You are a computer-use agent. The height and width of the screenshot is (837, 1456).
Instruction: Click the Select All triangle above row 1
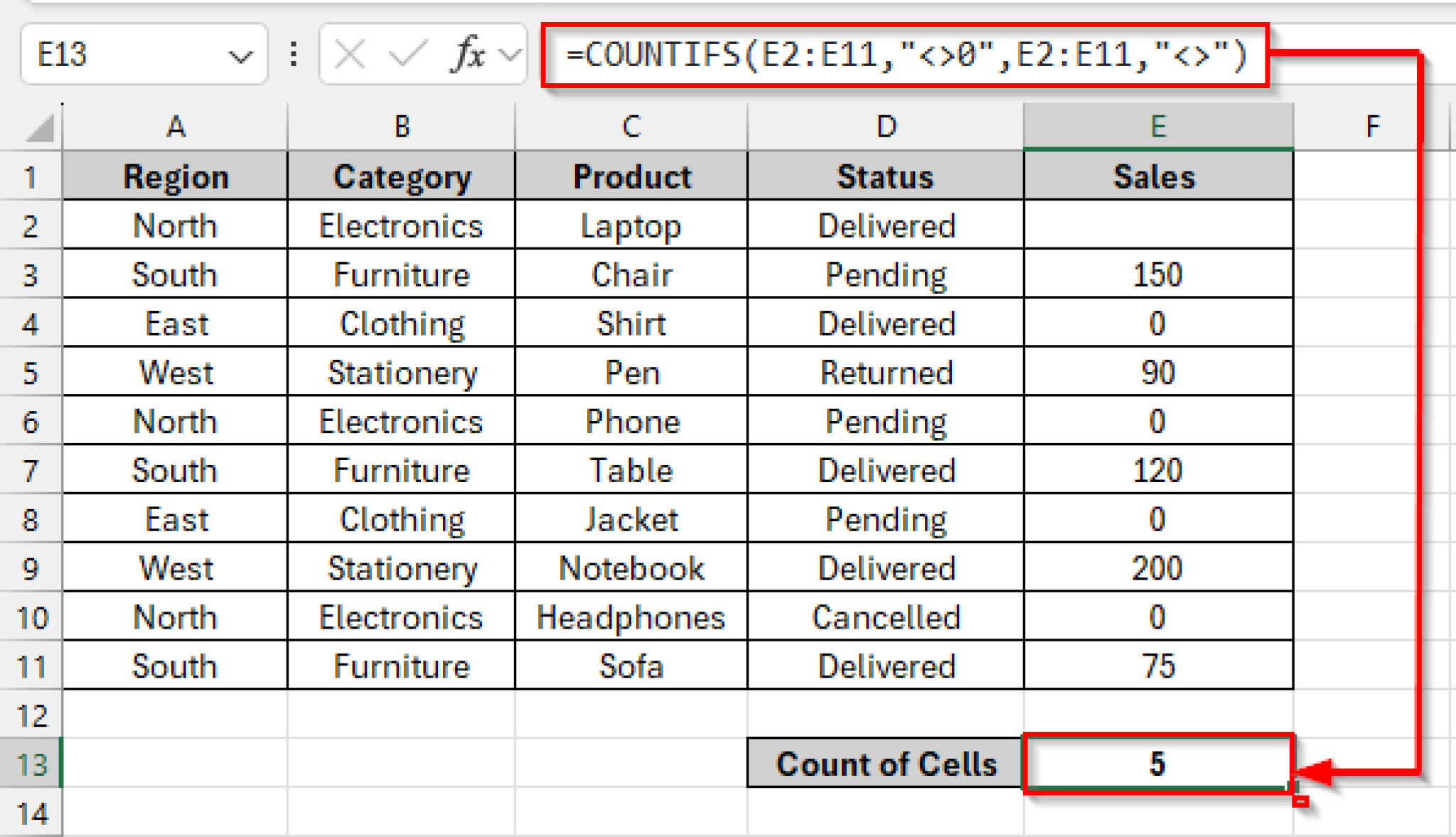[x=39, y=126]
